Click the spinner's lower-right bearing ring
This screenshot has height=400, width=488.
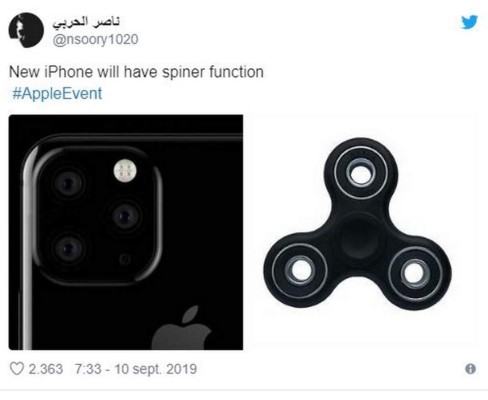click(x=415, y=273)
